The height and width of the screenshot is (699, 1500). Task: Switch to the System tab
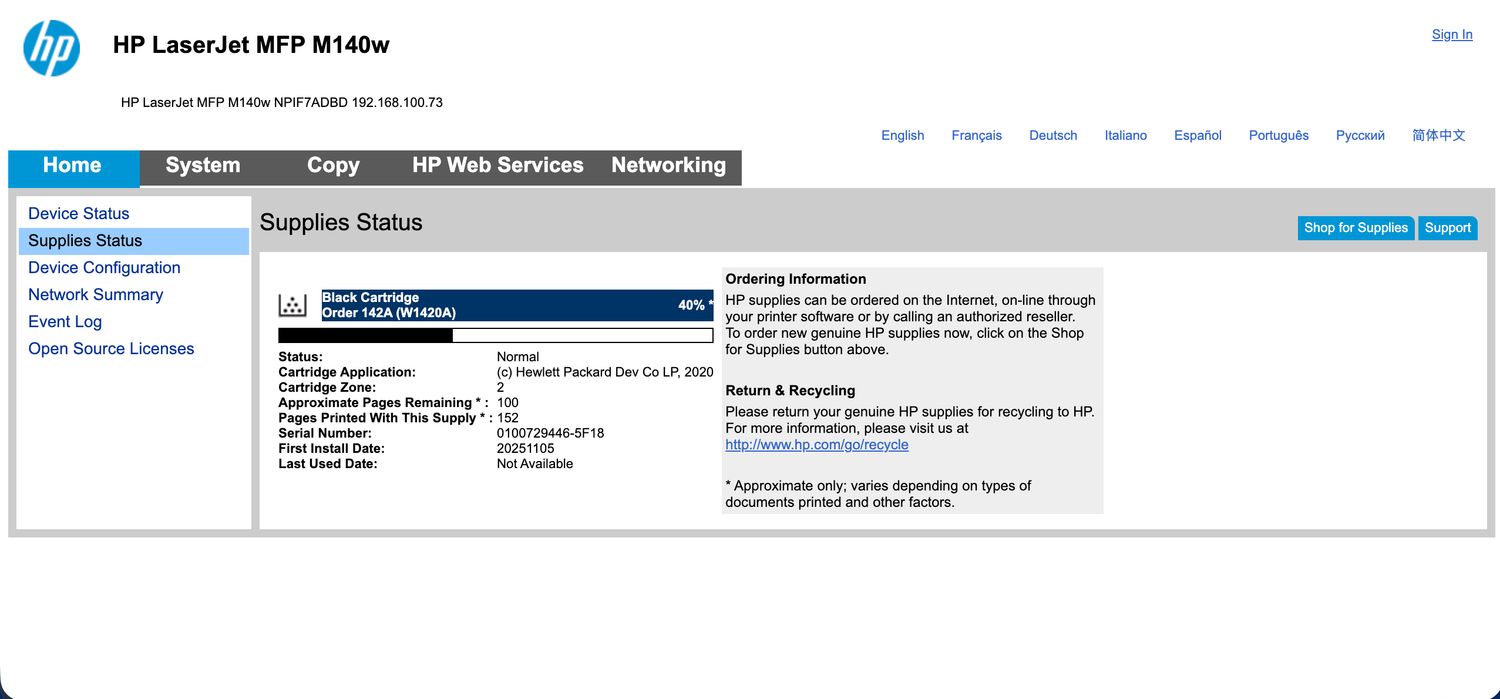click(203, 167)
